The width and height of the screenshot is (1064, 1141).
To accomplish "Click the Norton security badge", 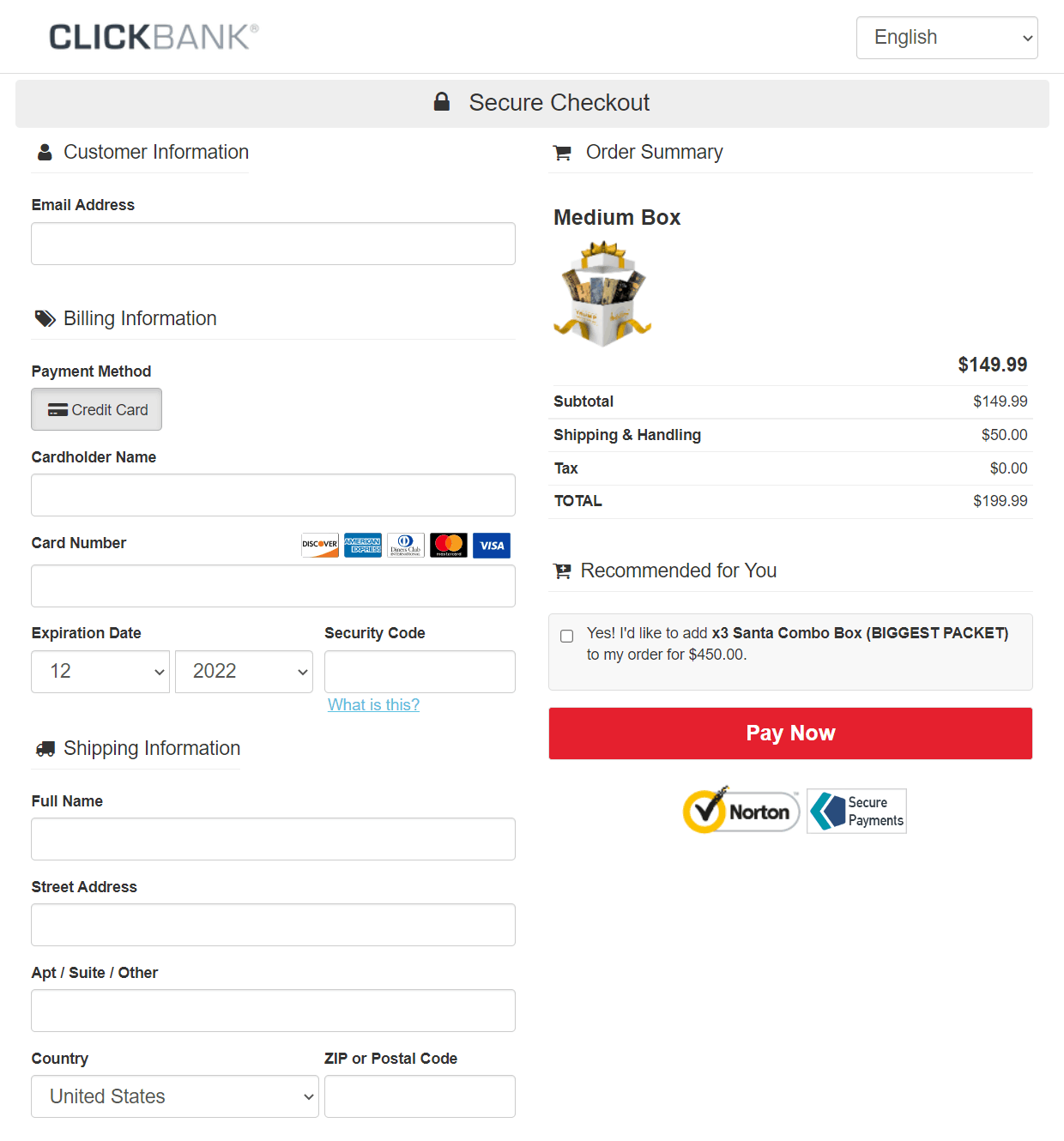I will pyautogui.click(x=741, y=811).
